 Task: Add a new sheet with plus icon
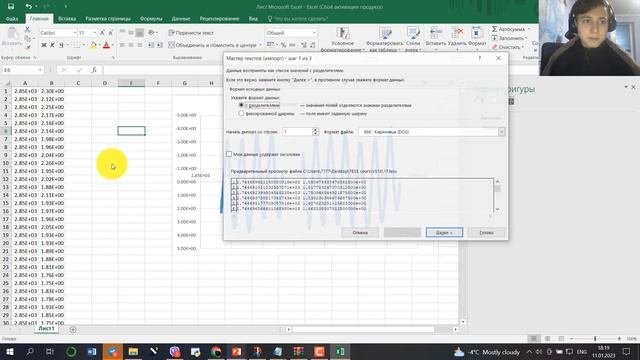tap(73, 329)
